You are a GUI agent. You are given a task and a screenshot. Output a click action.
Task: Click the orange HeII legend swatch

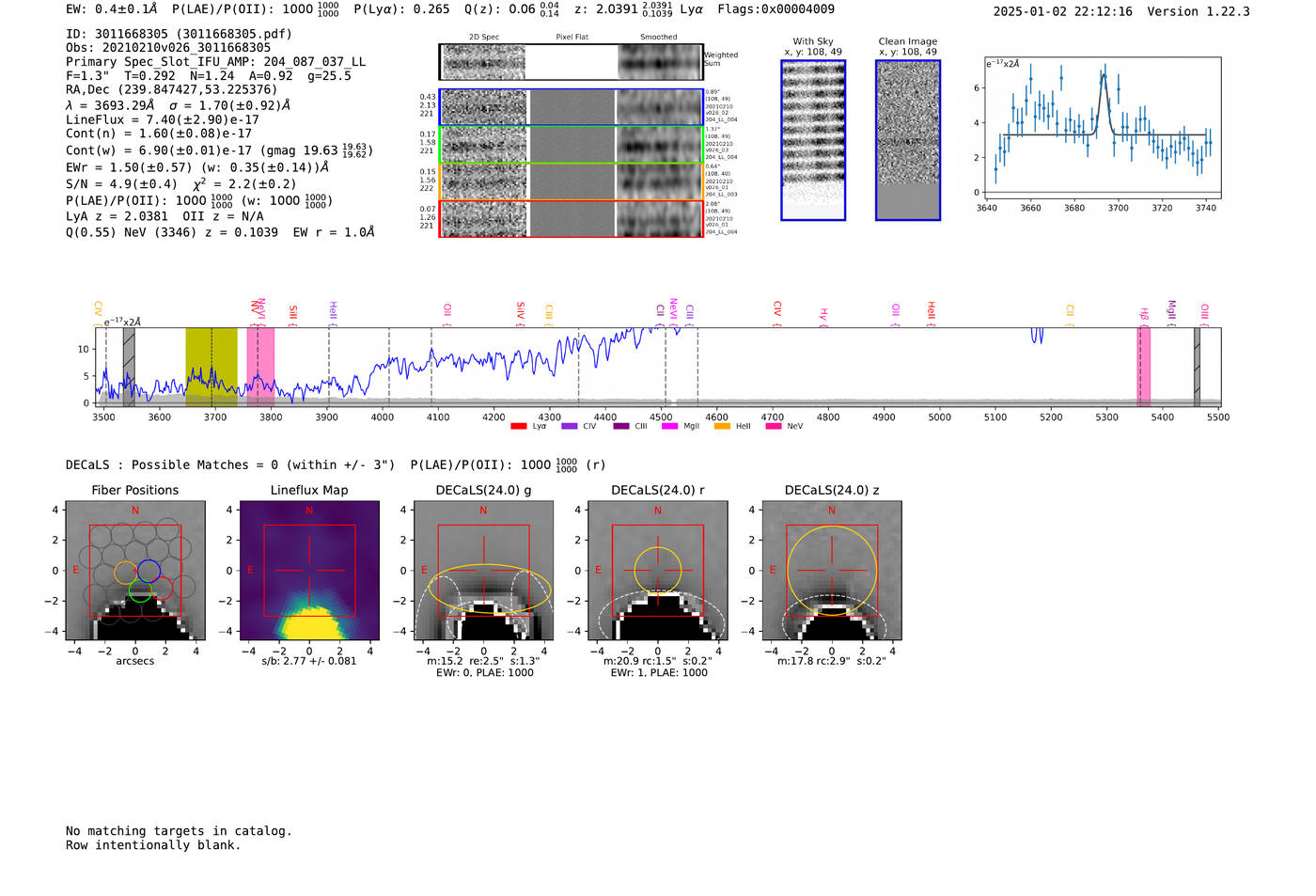coord(722,427)
